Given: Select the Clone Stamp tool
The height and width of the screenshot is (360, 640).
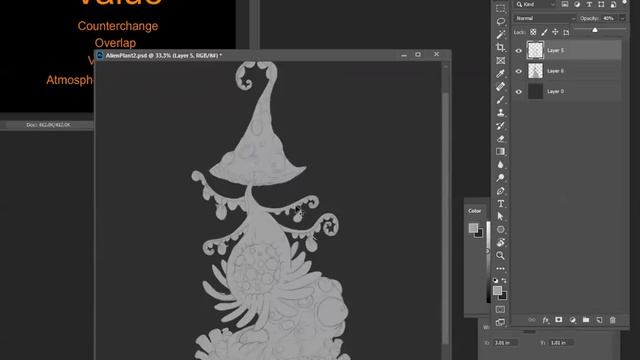Looking at the screenshot, I should [500, 113].
